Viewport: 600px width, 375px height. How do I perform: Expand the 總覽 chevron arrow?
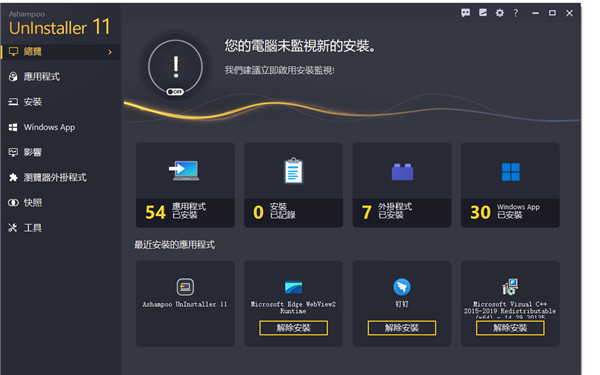coord(110,52)
